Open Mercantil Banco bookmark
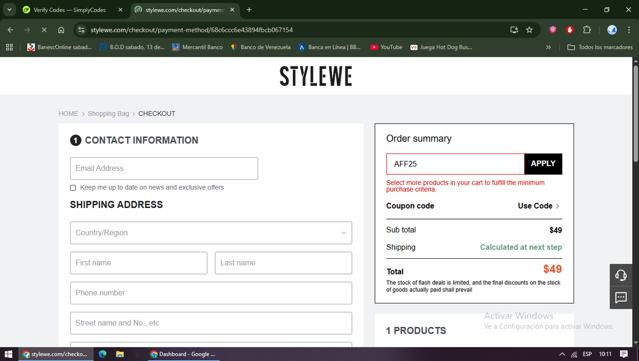The width and height of the screenshot is (639, 361). [197, 47]
